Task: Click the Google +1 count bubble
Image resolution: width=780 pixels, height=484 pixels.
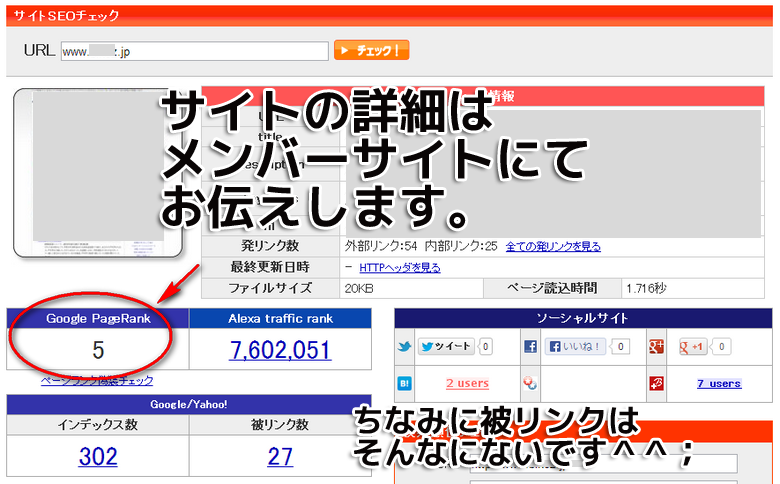Action: pos(721,346)
